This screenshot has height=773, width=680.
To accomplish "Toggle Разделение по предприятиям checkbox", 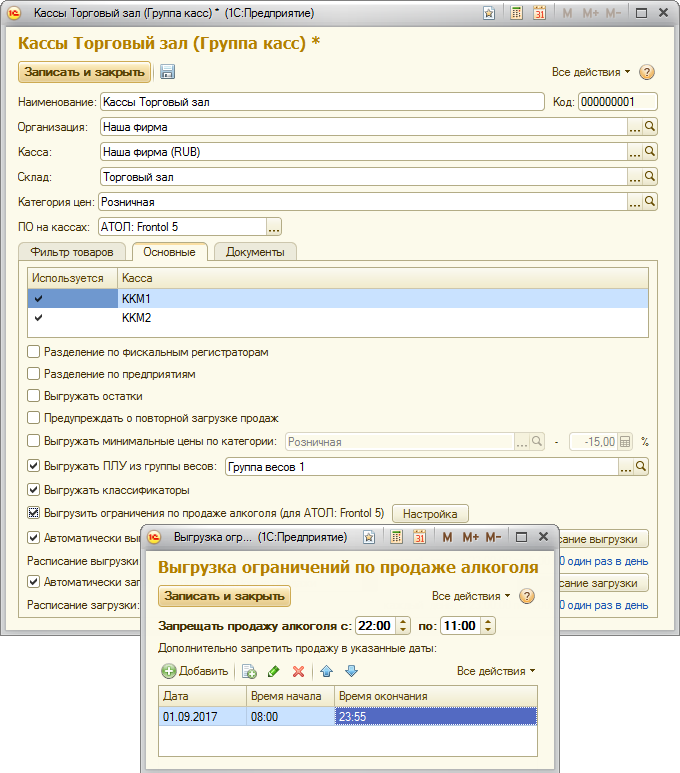I will [34, 374].
